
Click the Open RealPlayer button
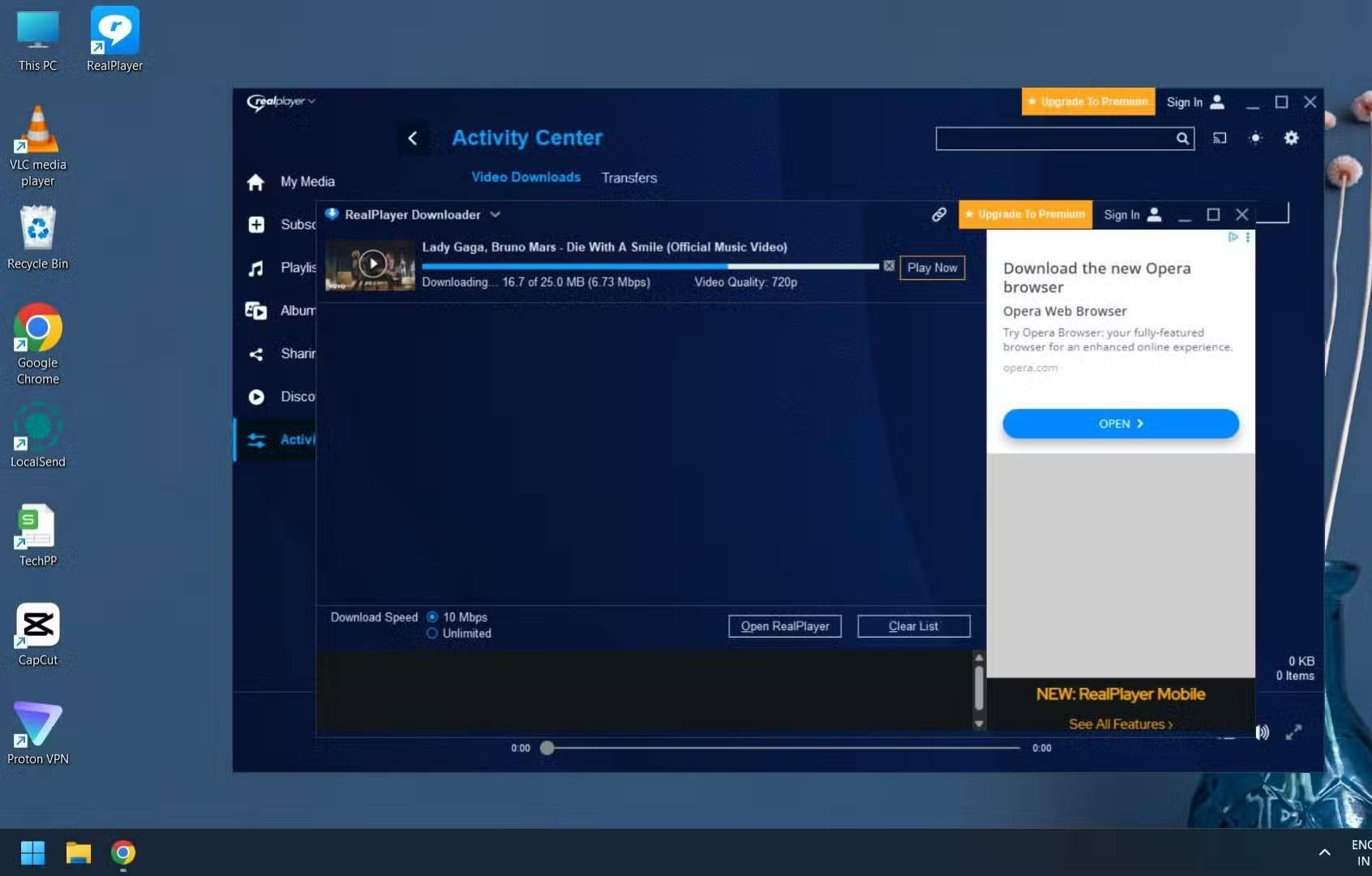(x=785, y=626)
